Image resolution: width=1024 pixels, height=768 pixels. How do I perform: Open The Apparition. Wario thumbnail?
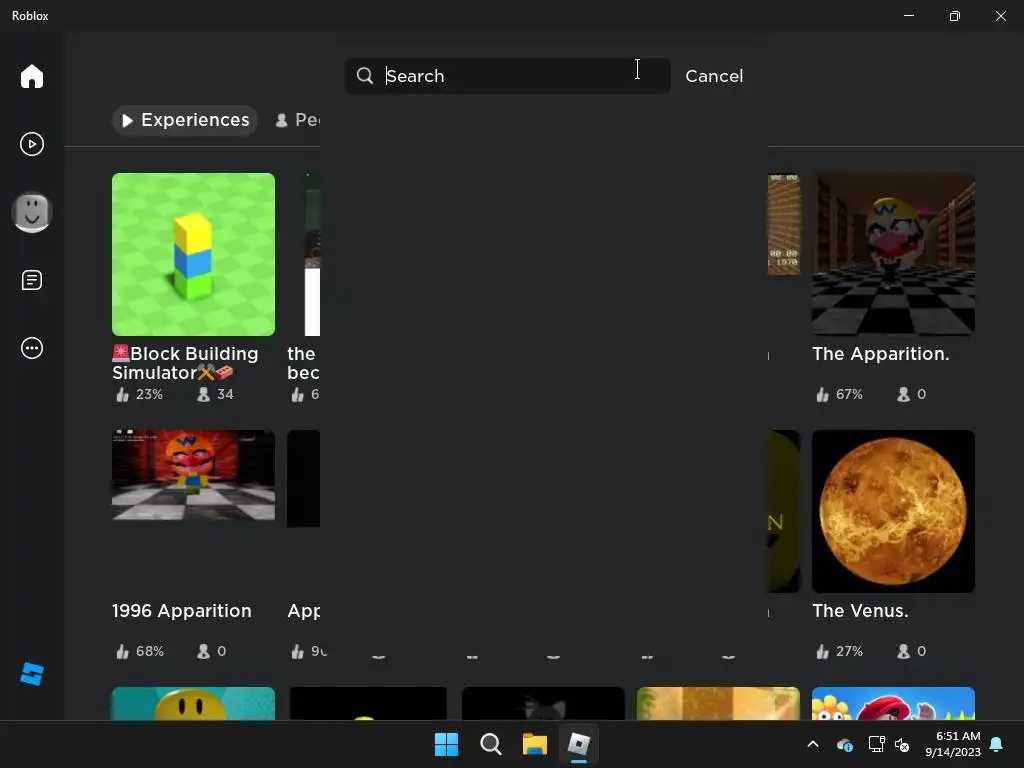pyautogui.click(x=893, y=254)
